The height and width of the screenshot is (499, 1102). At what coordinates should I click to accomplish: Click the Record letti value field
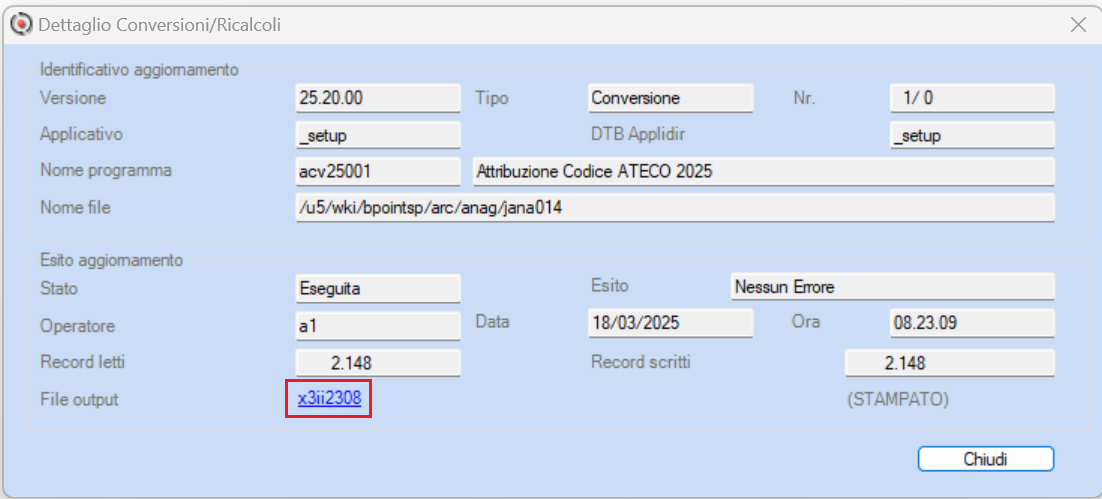point(378,363)
